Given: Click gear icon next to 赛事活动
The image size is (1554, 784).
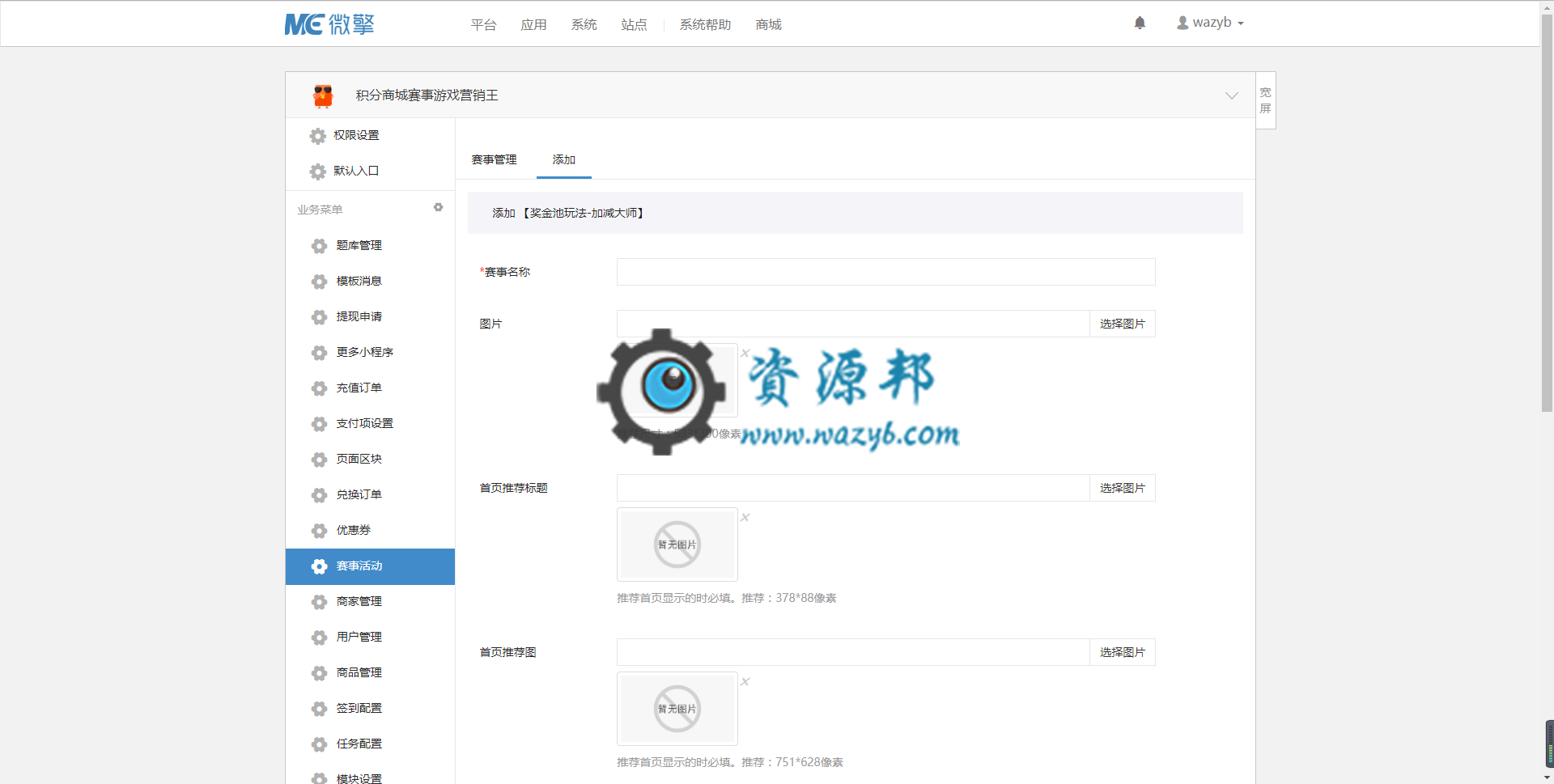Looking at the screenshot, I should click(x=320, y=566).
